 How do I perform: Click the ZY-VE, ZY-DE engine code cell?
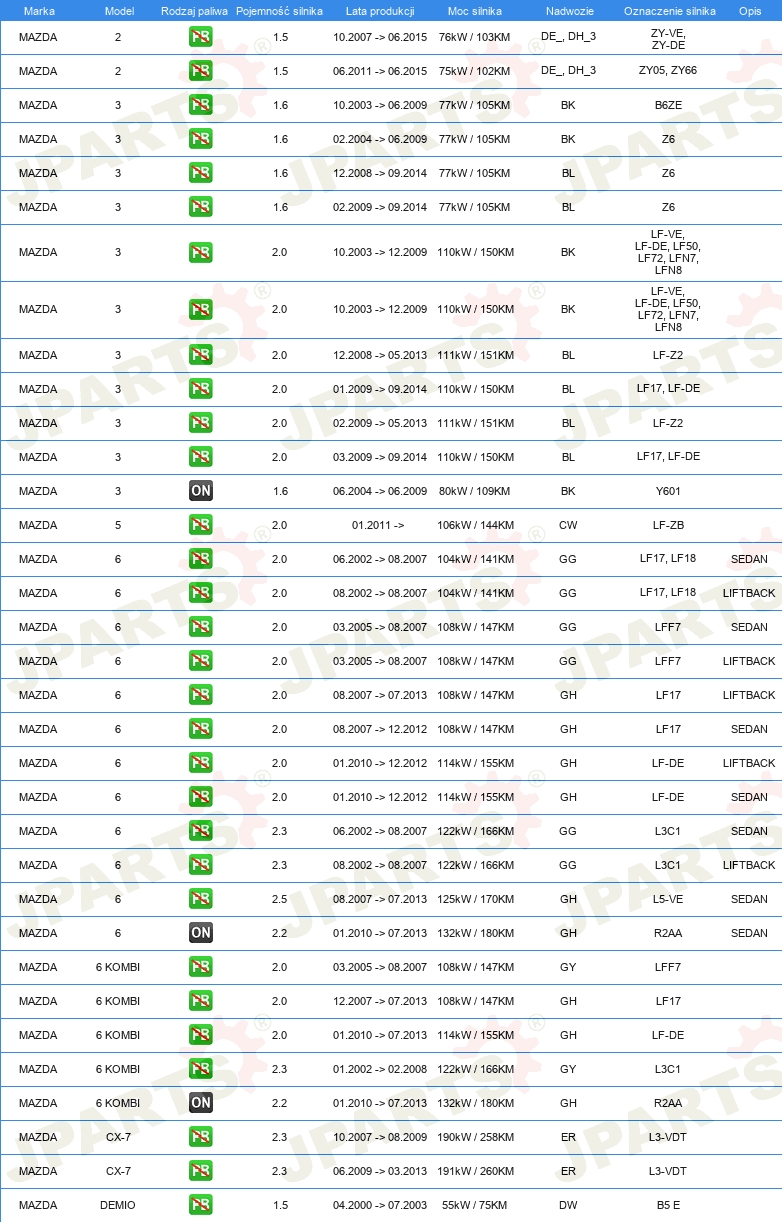pos(668,38)
